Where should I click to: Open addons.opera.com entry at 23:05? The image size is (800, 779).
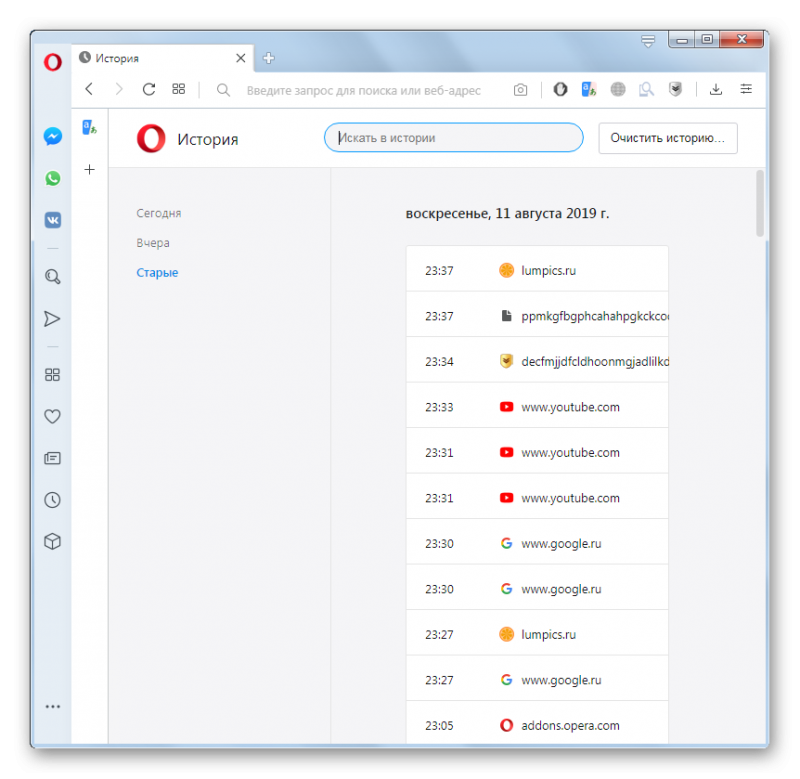[537, 722]
